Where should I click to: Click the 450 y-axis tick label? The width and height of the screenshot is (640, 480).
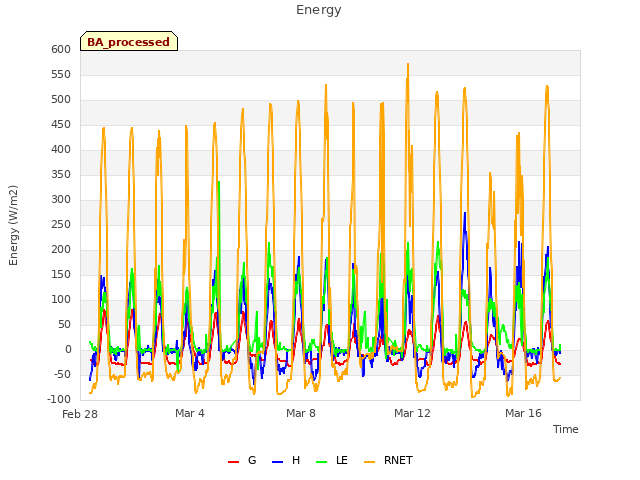pos(61,124)
